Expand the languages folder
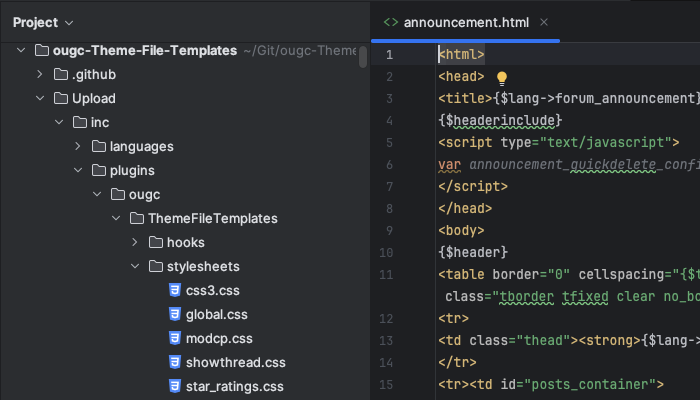 tap(78, 147)
